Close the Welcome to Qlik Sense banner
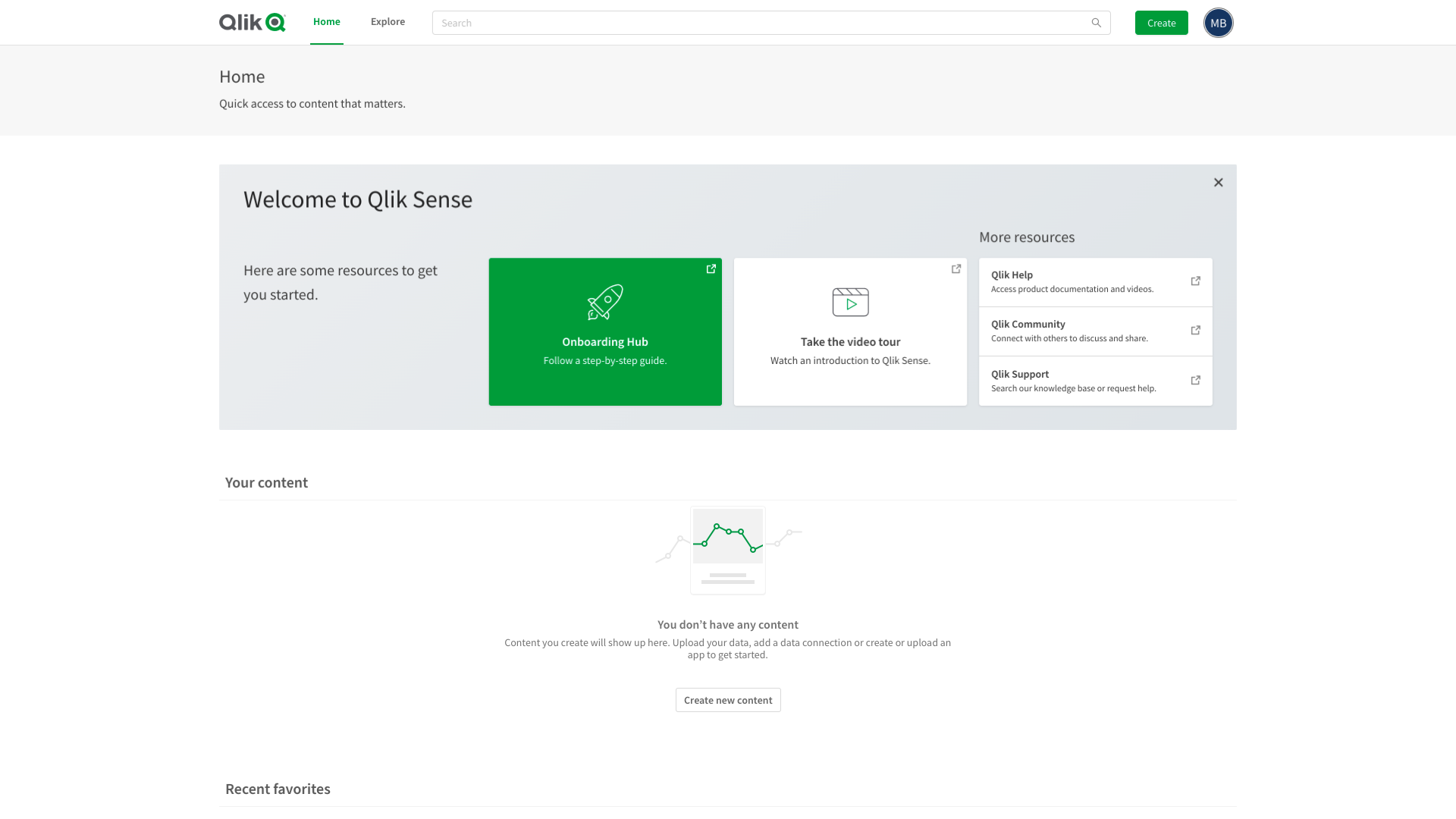 tap(1218, 183)
